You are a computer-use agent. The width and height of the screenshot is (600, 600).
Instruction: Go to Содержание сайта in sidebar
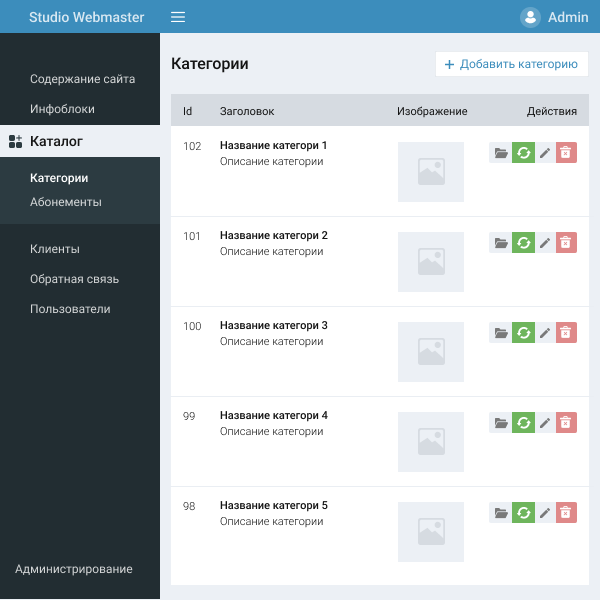83,79
